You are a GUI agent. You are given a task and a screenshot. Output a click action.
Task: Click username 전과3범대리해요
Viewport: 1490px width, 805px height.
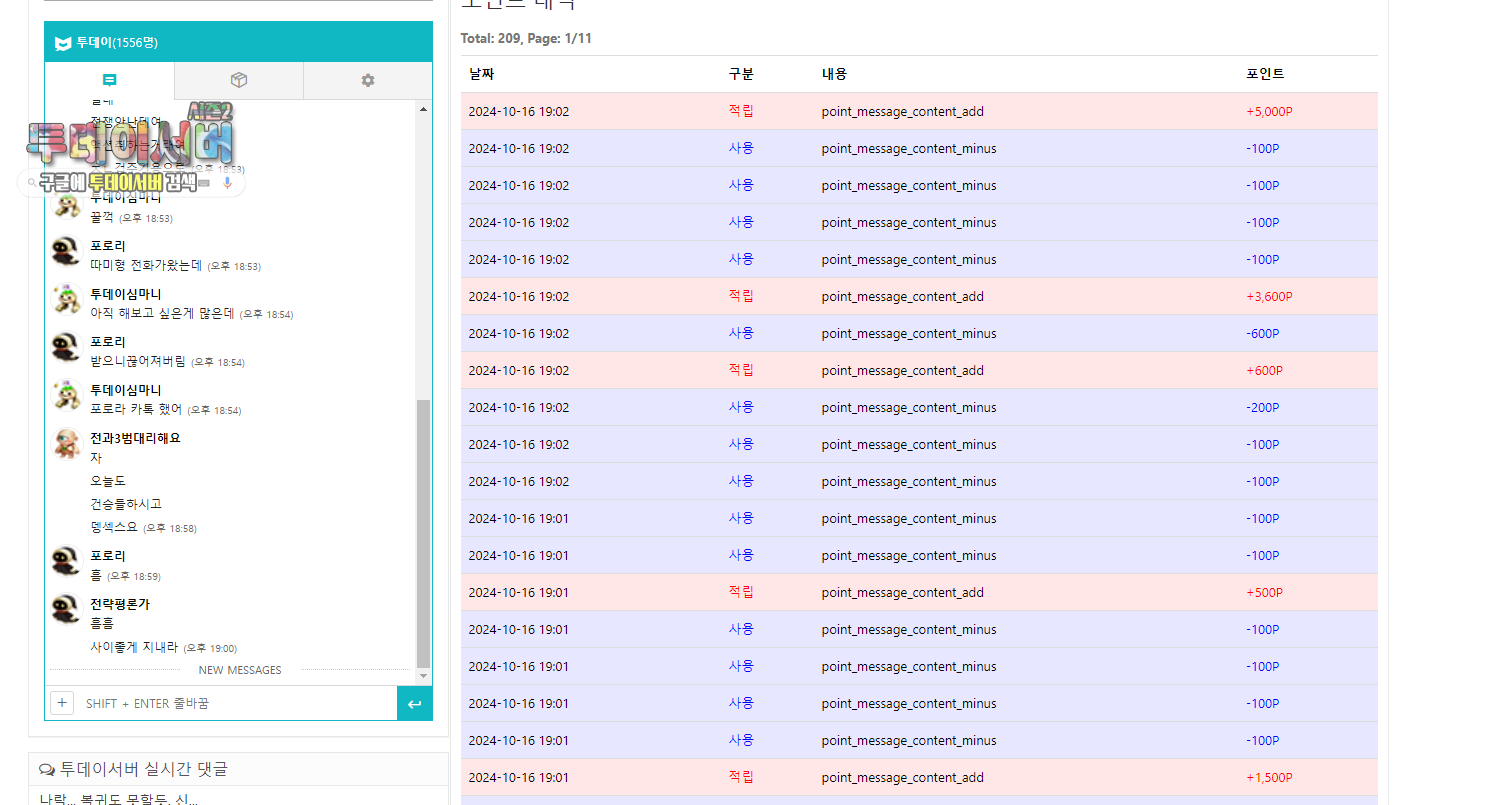pyautogui.click(x=135, y=438)
